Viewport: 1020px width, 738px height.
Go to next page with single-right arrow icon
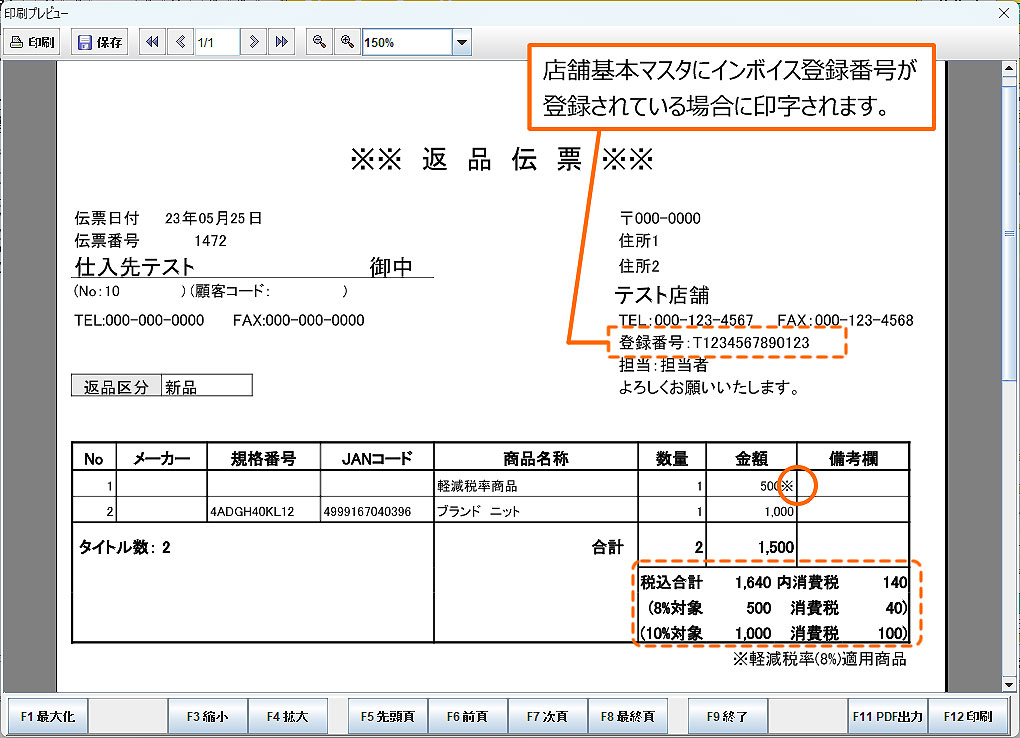tap(255, 42)
